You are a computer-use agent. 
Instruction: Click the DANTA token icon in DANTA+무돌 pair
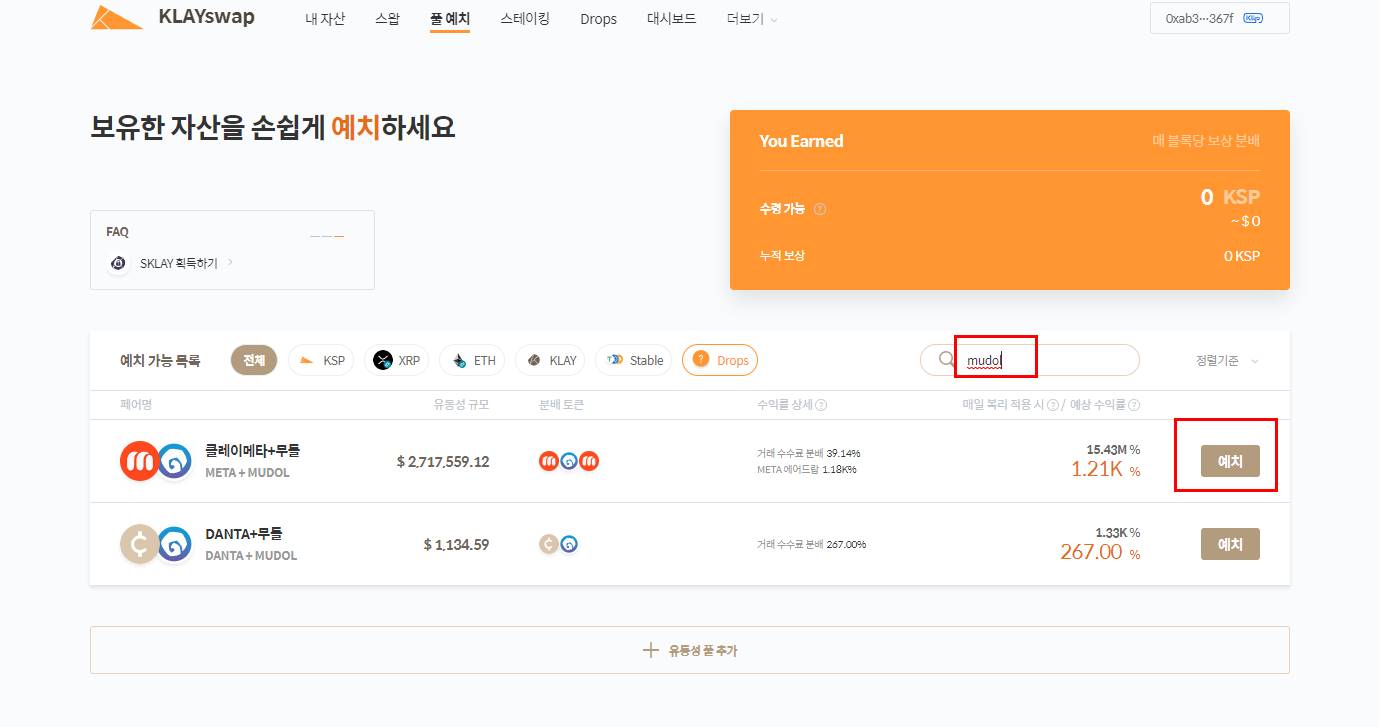pos(139,544)
